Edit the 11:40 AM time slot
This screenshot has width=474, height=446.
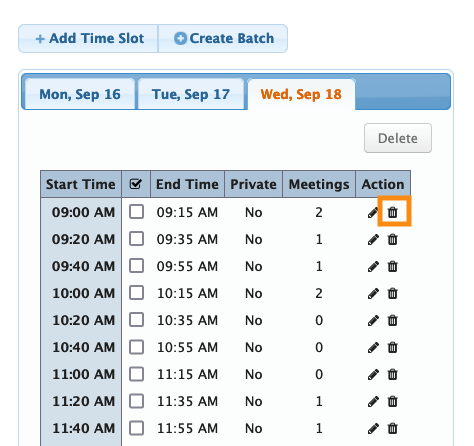click(373, 428)
